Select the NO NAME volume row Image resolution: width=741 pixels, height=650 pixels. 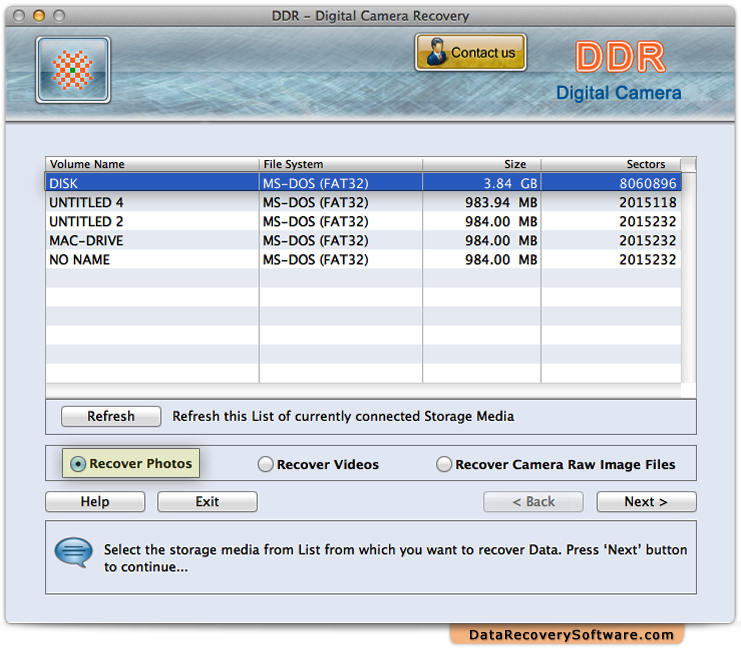click(x=363, y=260)
